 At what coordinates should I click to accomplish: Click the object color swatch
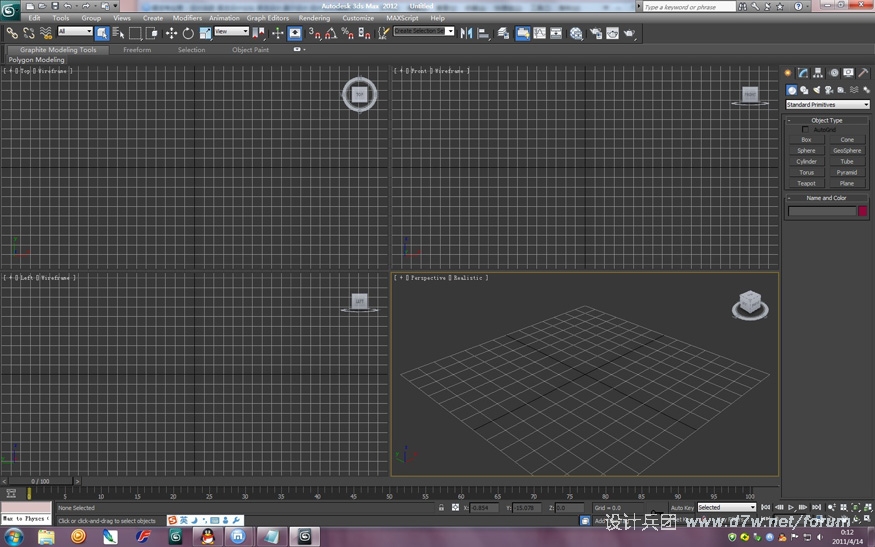click(x=863, y=211)
